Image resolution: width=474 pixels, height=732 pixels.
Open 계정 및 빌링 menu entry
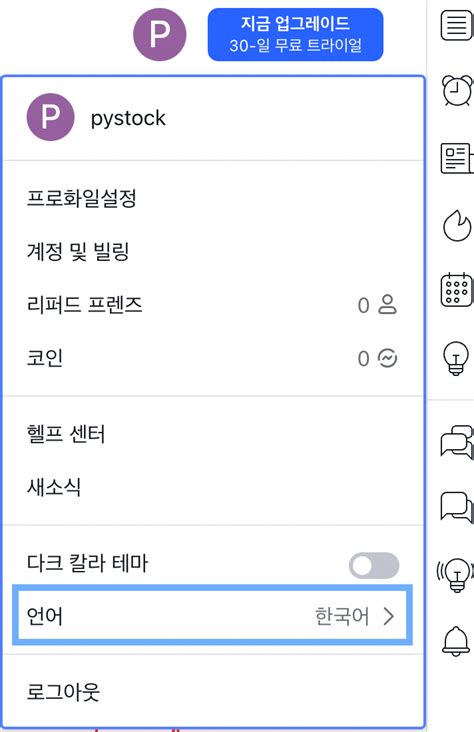(78, 252)
